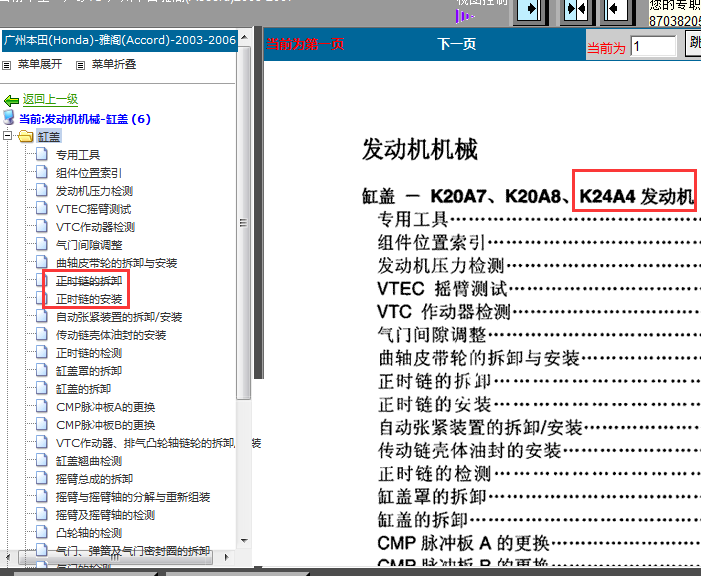Select VTEC摇臂测试 in the tree
This screenshot has width=701, height=576.
click(93, 209)
